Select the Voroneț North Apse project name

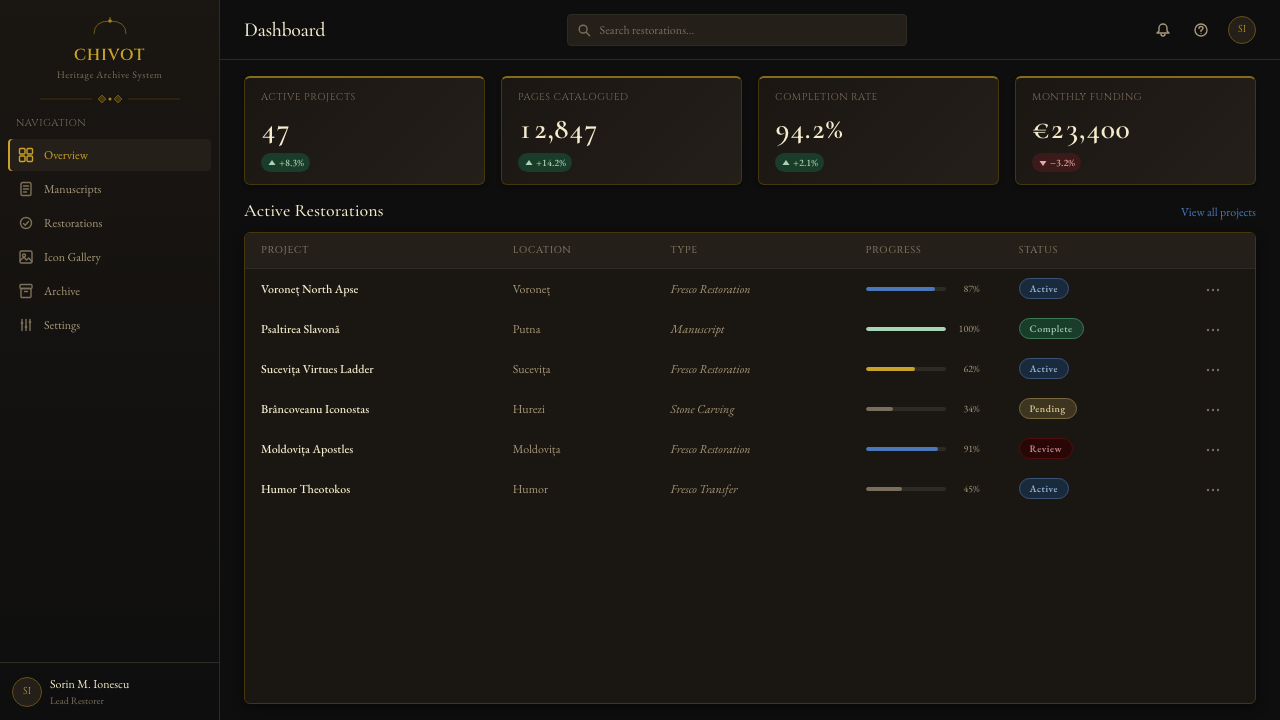point(310,289)
